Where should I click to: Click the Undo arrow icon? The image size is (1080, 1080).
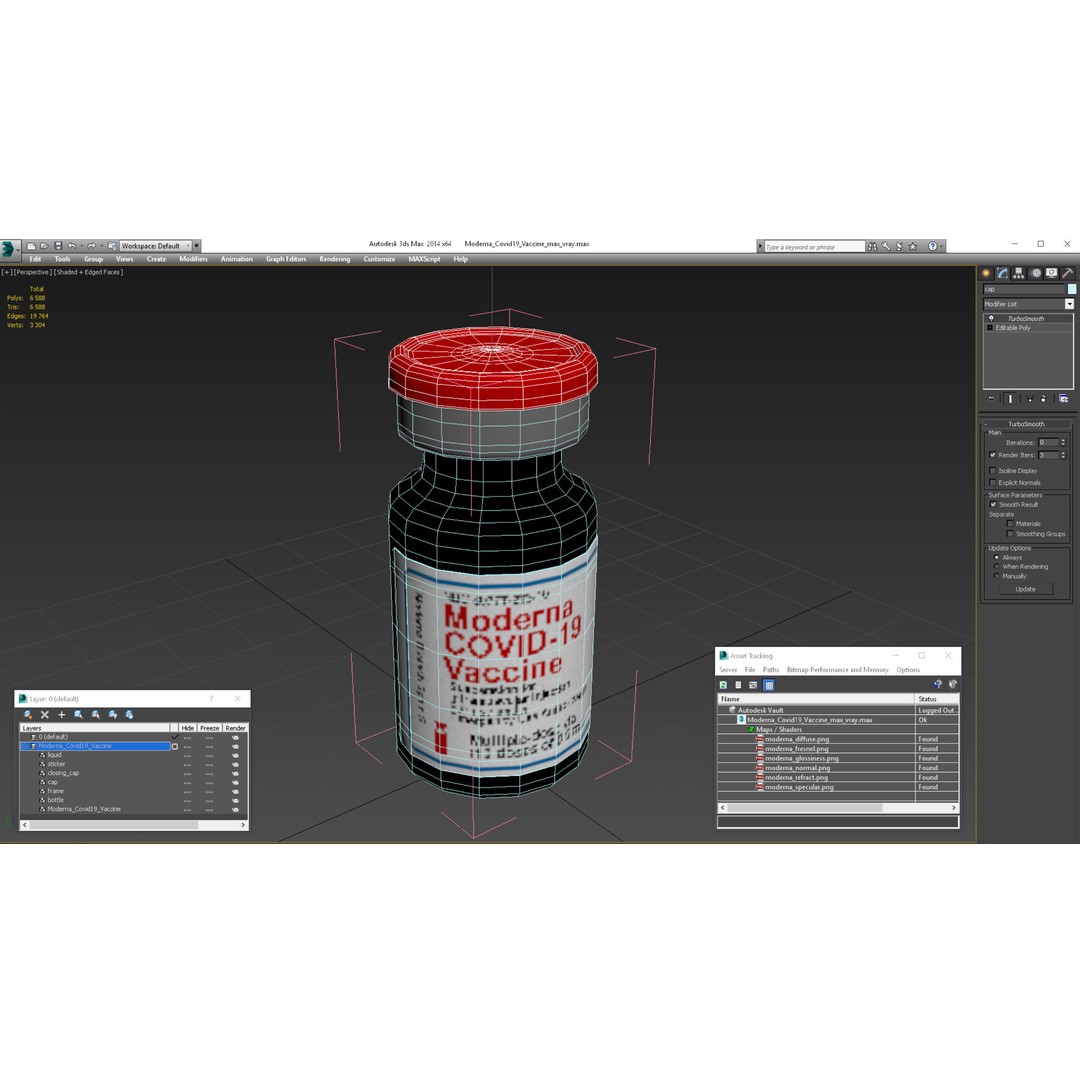click(72, 246)
